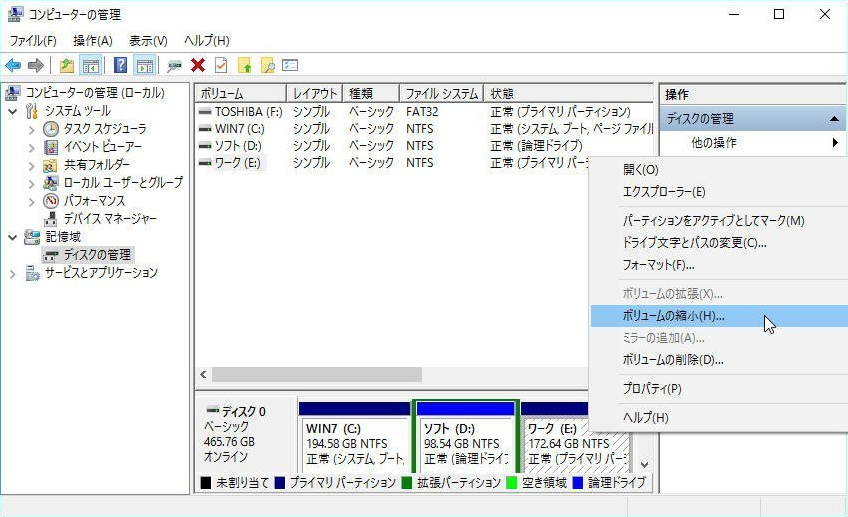The height and width of the screenshot is (517, 848).
Task: Open the 表示(V) menu
Action: click(148, 41)
